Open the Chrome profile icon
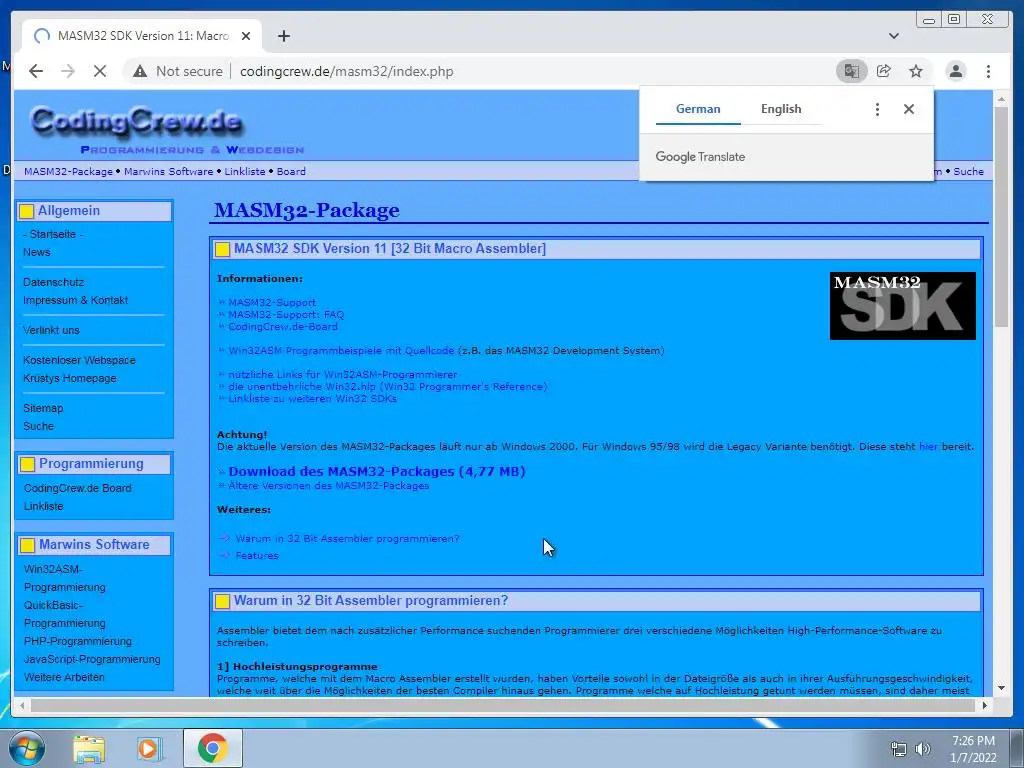The height and width of the screenshot is (768, 1024). 955,71
